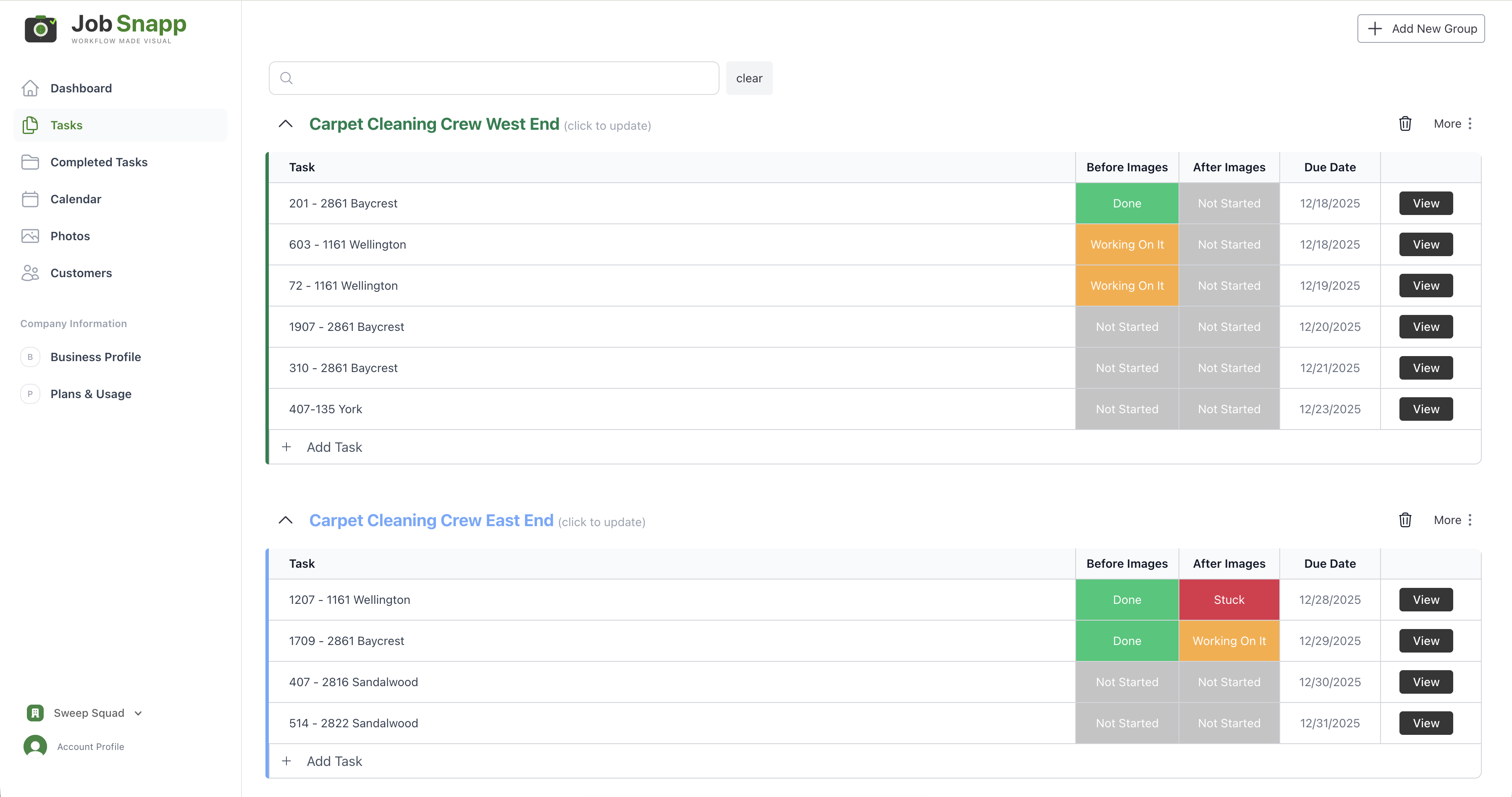Click the clear search button
Viewport: 1512px width, 797px height.
[749, 78]
